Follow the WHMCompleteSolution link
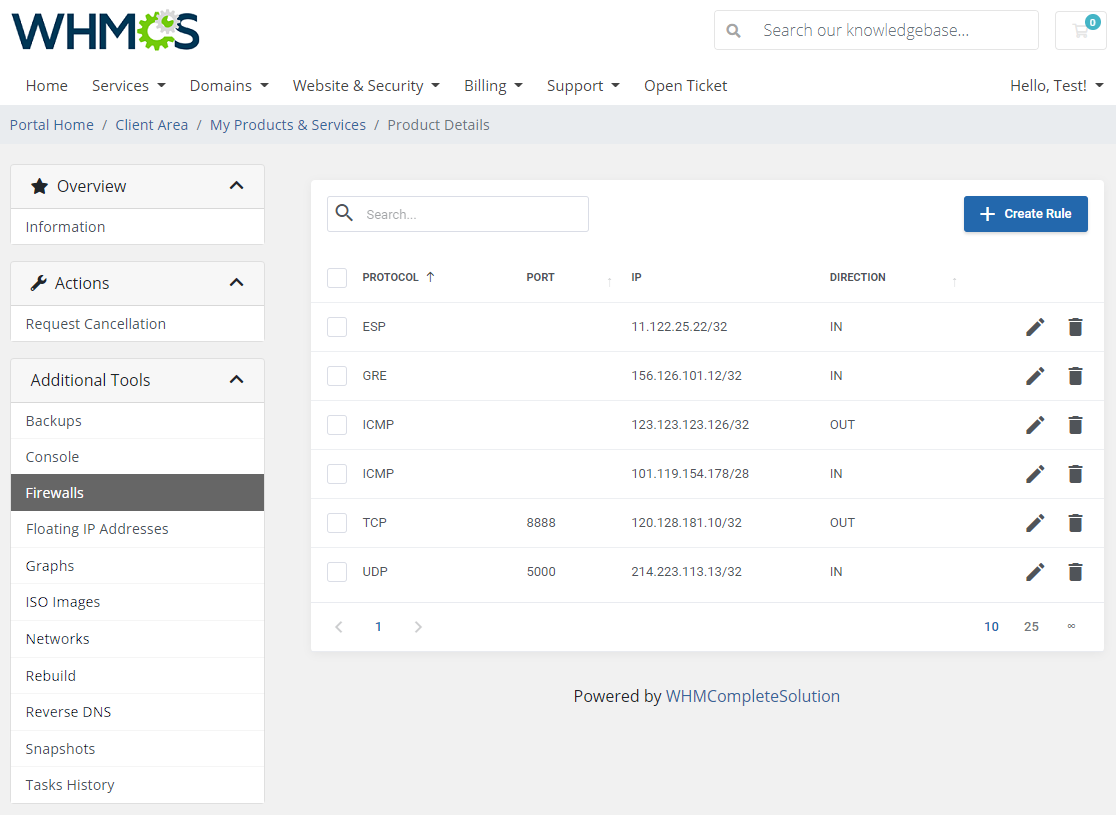Image resolution: width=1116 pixels, height=815 pixels. coord(753,696)
